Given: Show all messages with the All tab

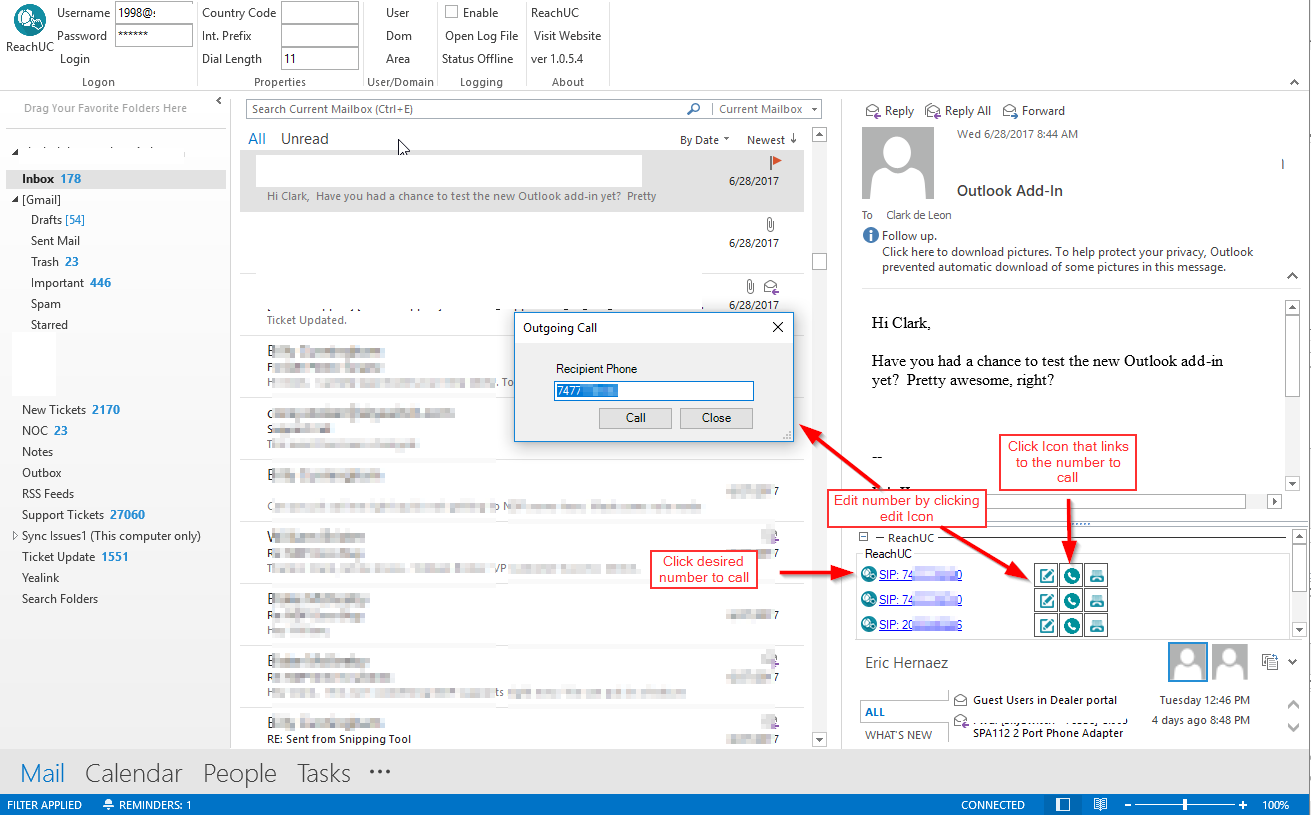Looking at the screenshot, I should pyautogui.click(x=257, y=139).
